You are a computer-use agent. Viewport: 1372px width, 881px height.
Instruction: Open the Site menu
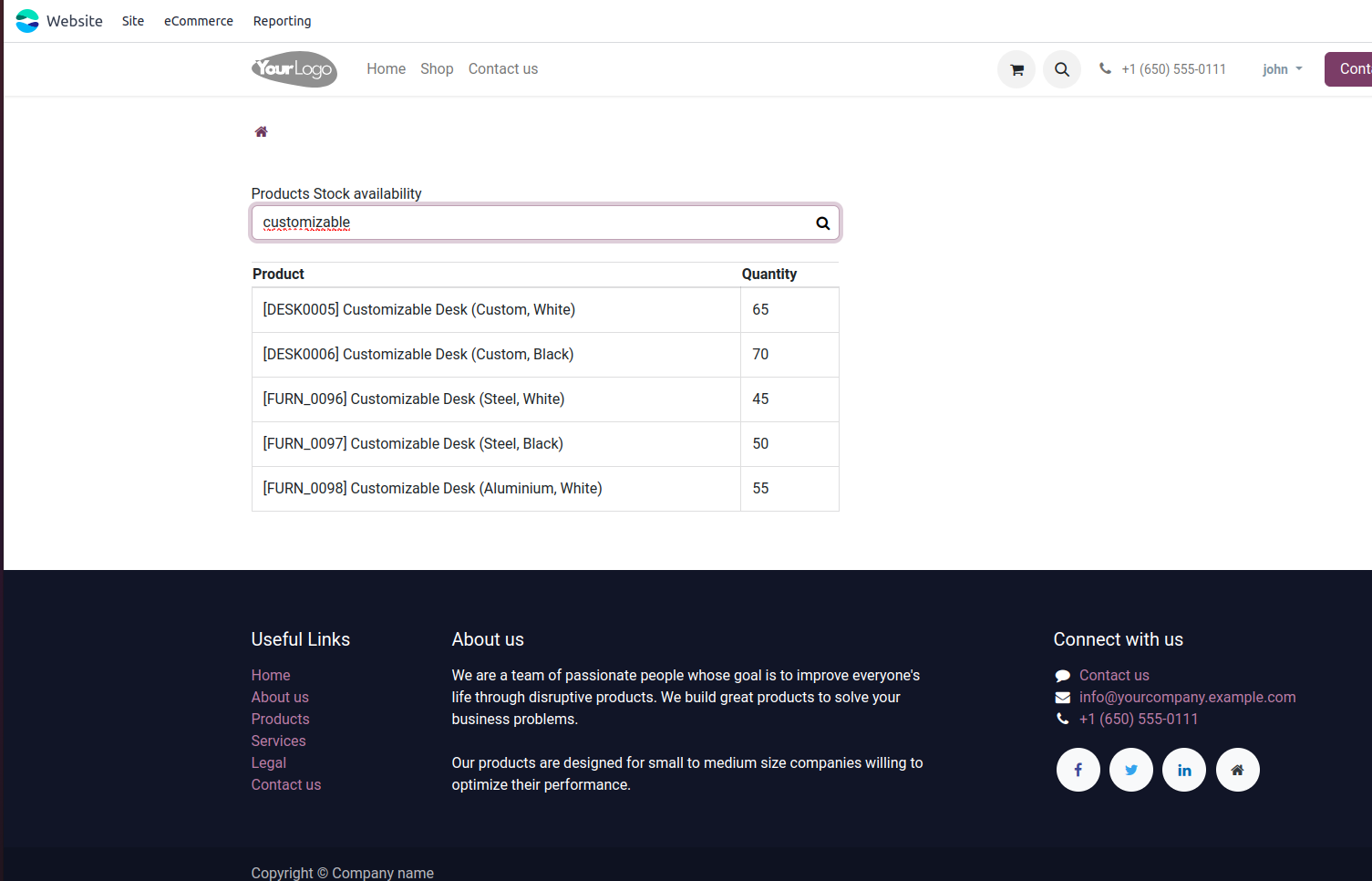pos(133,21)
